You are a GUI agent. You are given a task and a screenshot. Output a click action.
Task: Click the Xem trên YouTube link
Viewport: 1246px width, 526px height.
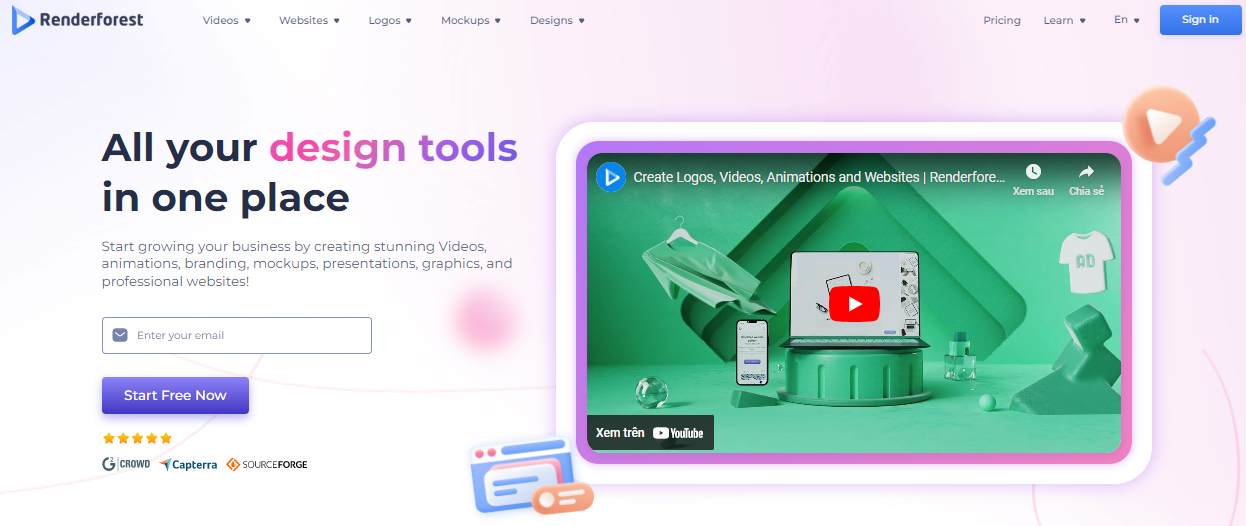point(650,433)
